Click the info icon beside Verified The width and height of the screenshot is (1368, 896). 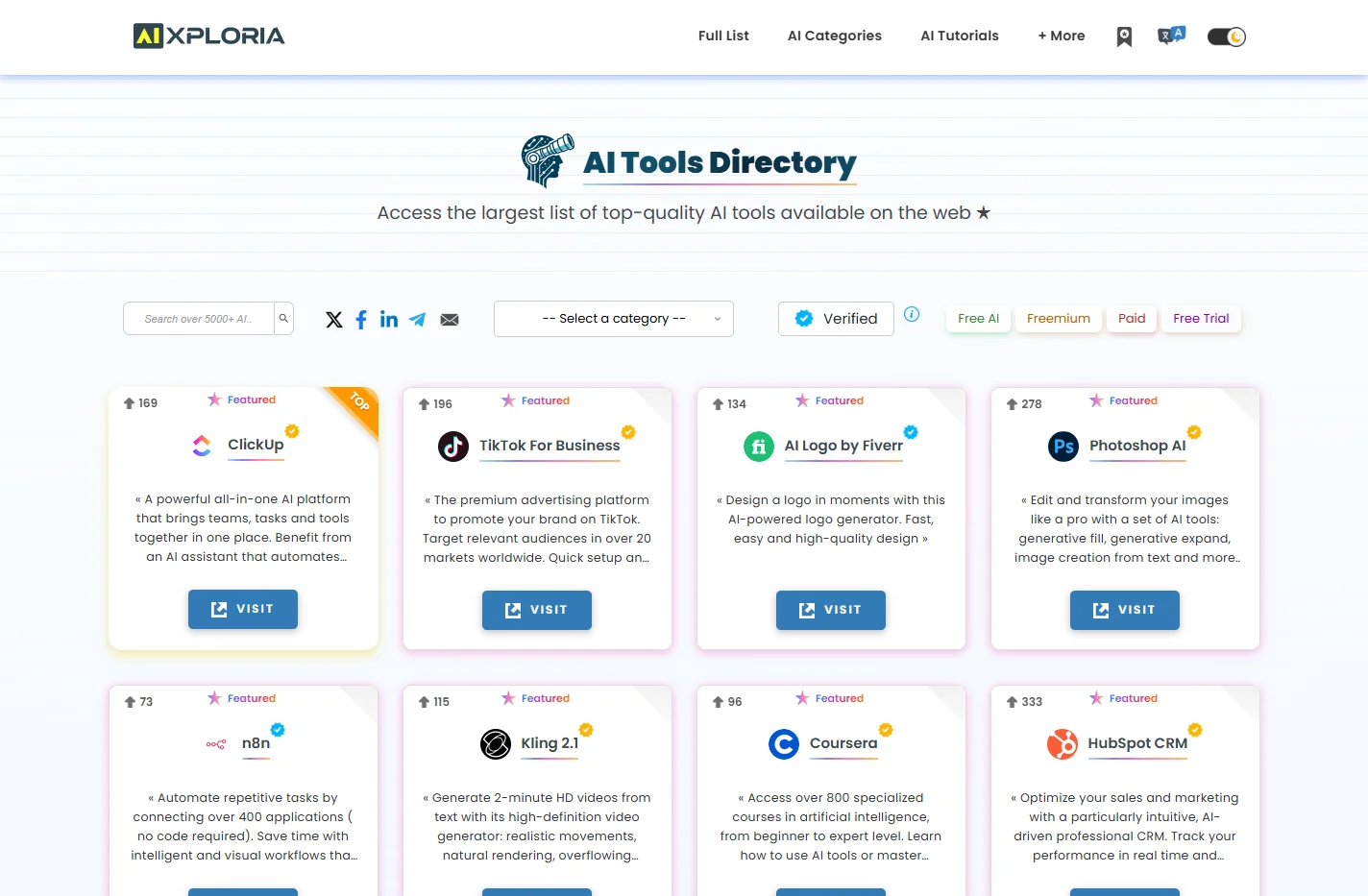coord(912,314)
